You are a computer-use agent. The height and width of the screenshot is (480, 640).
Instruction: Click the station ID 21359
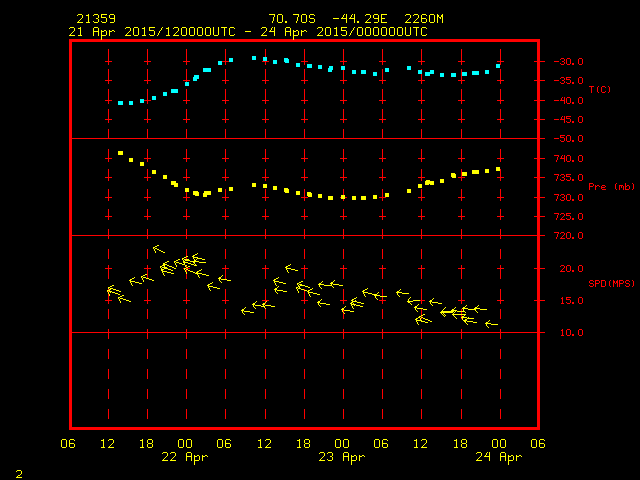[96, 19]
